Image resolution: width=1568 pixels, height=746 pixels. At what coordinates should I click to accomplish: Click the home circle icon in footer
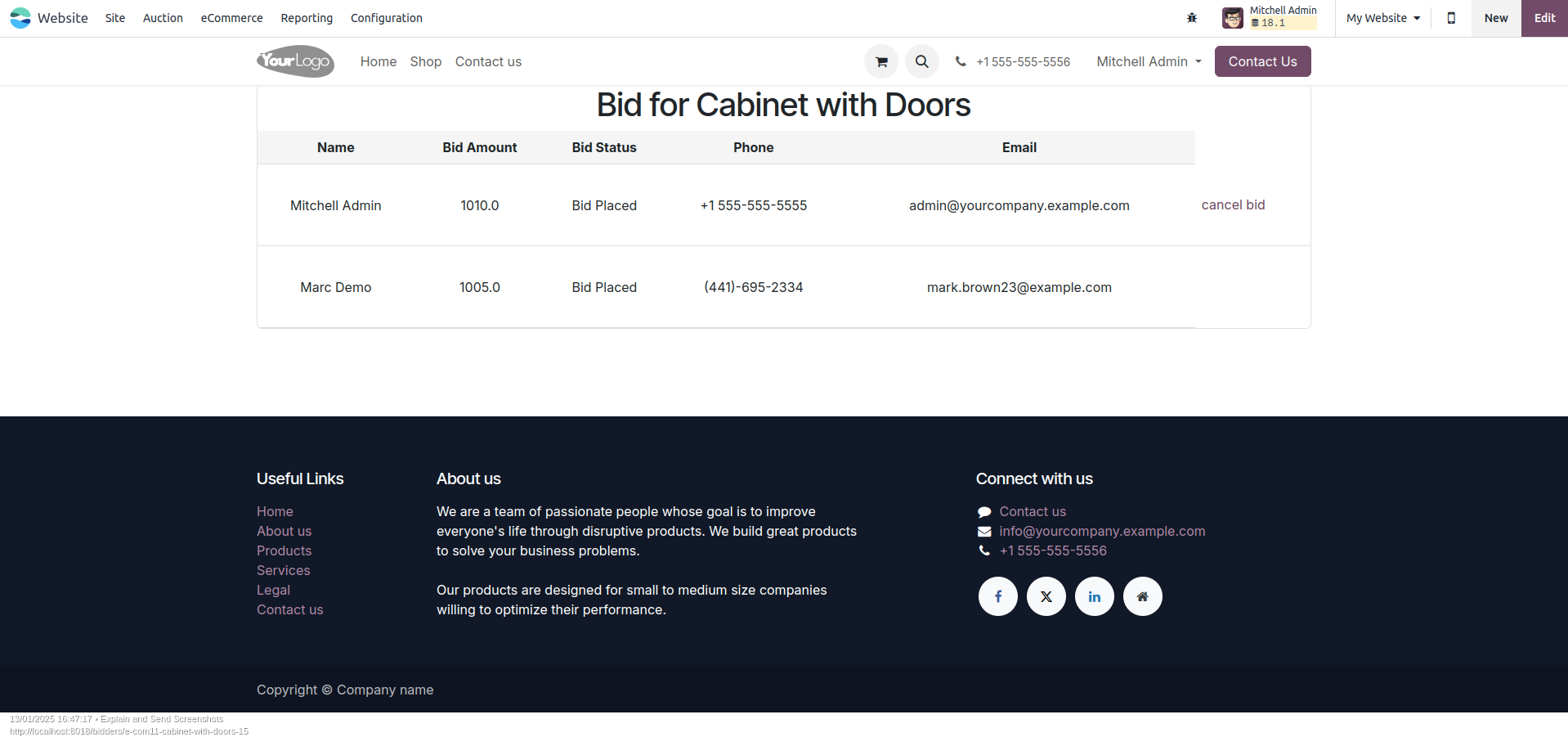(1143, 596)
